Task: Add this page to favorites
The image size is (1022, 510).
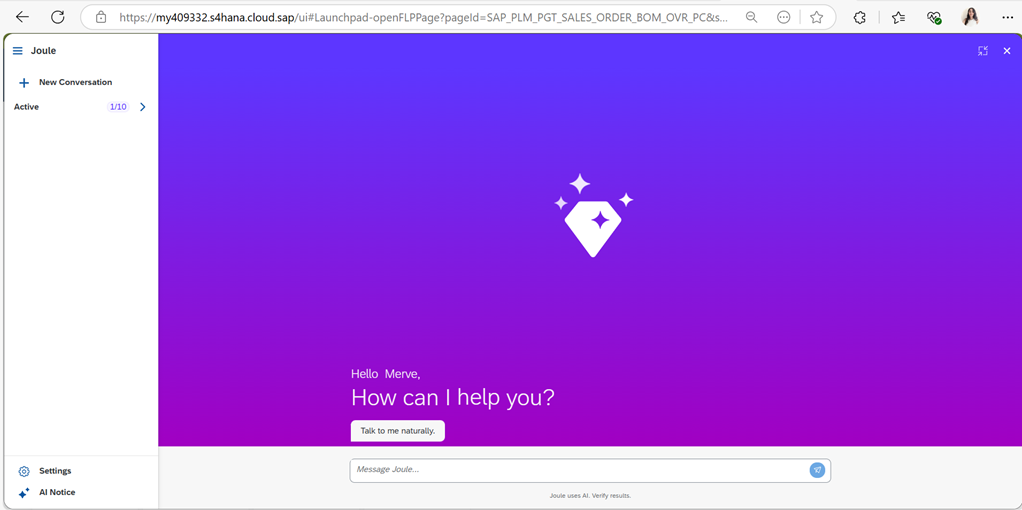Action: pos(816,17)
